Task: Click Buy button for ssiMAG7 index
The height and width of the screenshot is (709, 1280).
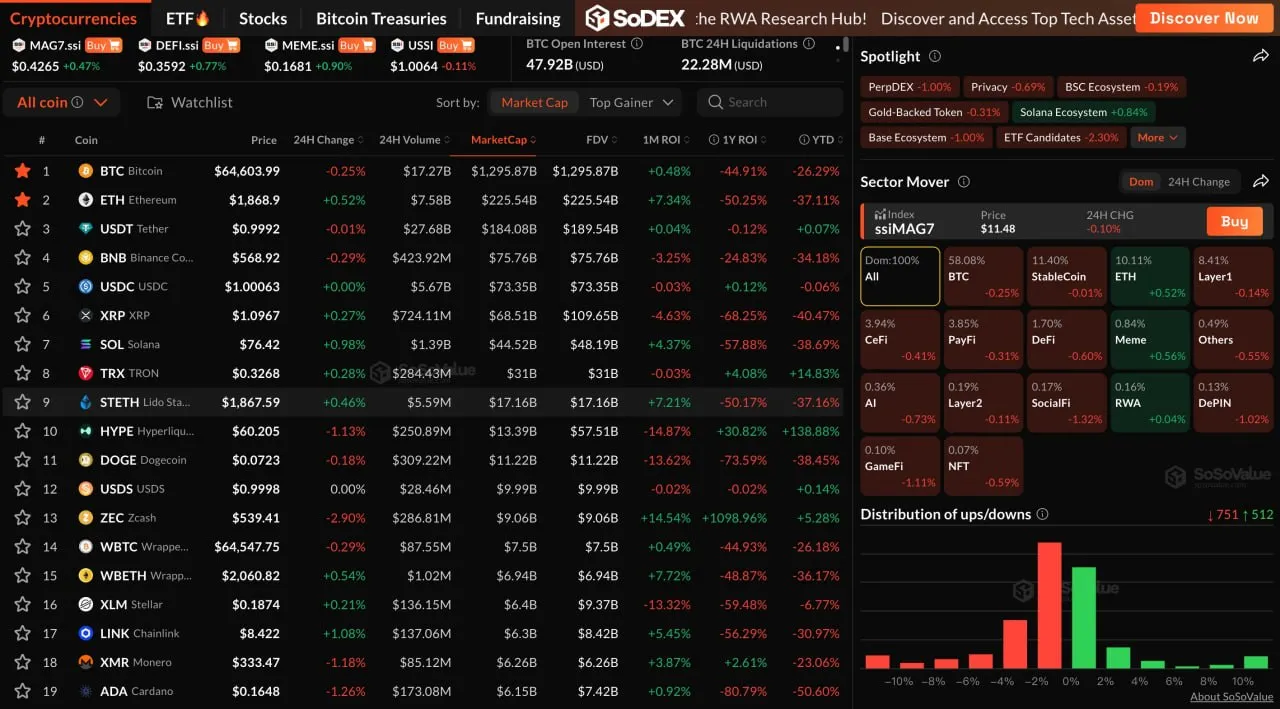Action: [1234, 221]
